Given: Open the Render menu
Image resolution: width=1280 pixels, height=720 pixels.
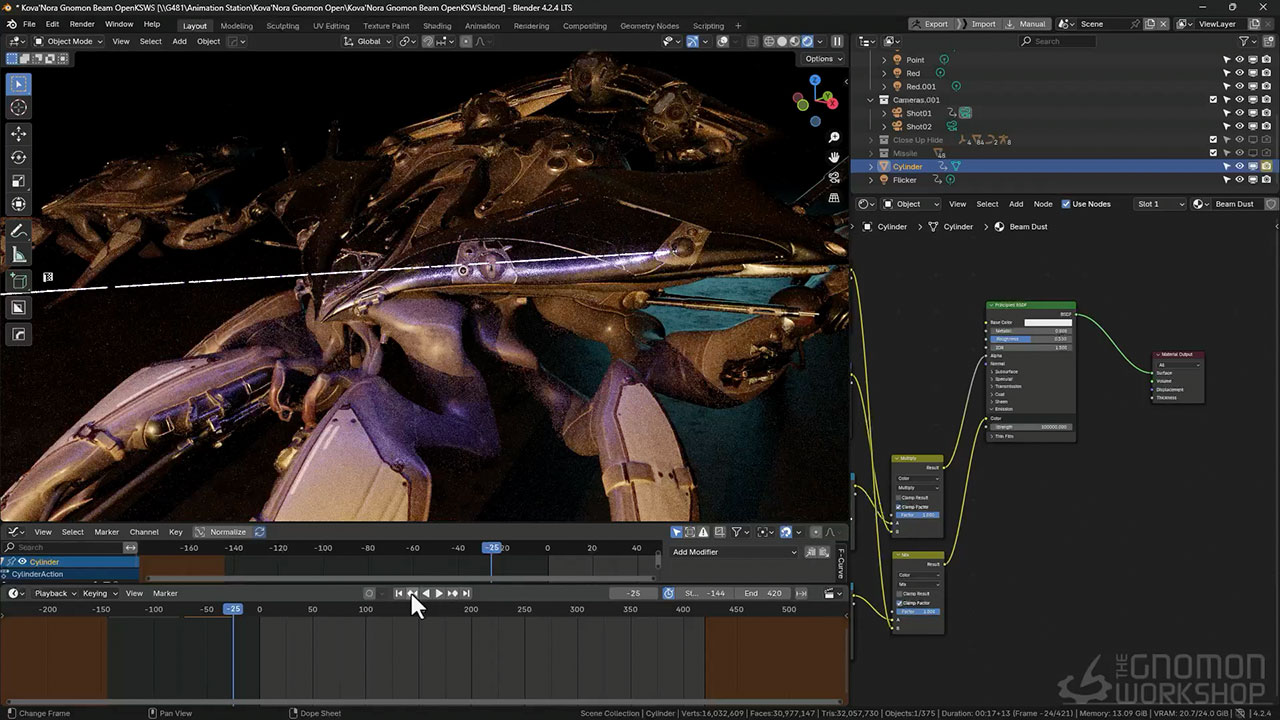Looking at the screenshot, I should pyautogui.click(x=82, y=24).
